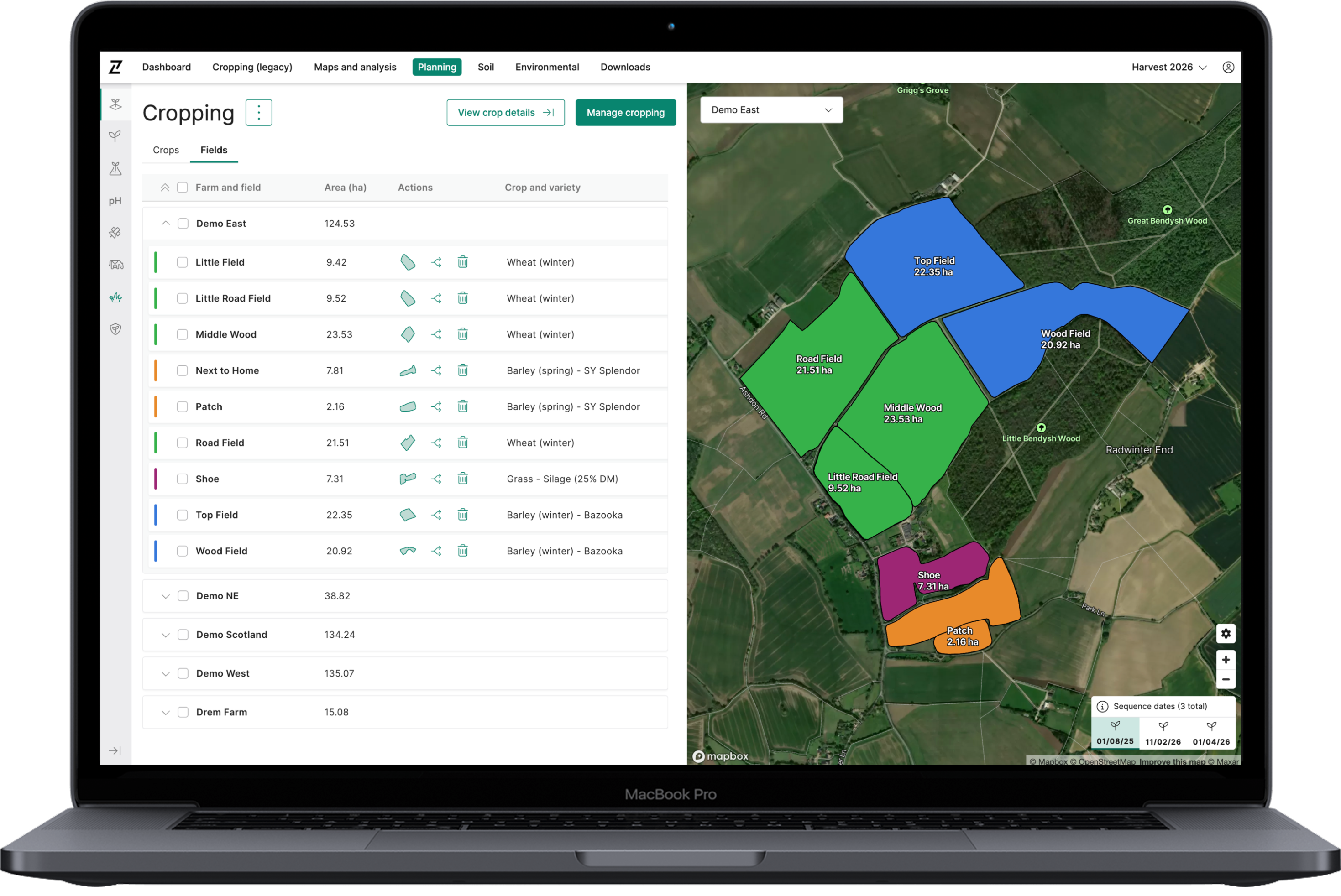Image resolution: width=1341 pixels, height=896 pixels.
Task: Open the Harvest 2026 dropdown
Action: point(1168,67)
